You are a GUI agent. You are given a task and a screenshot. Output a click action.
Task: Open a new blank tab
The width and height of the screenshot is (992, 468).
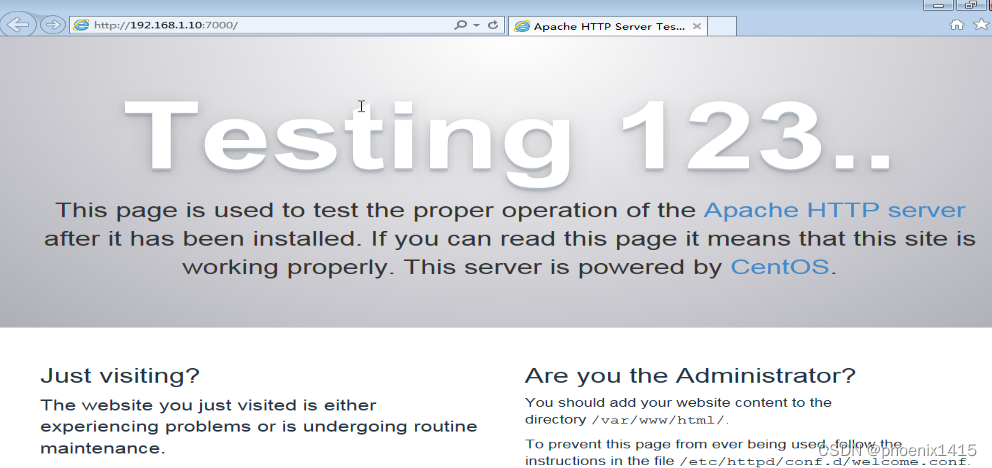(722, 26)
